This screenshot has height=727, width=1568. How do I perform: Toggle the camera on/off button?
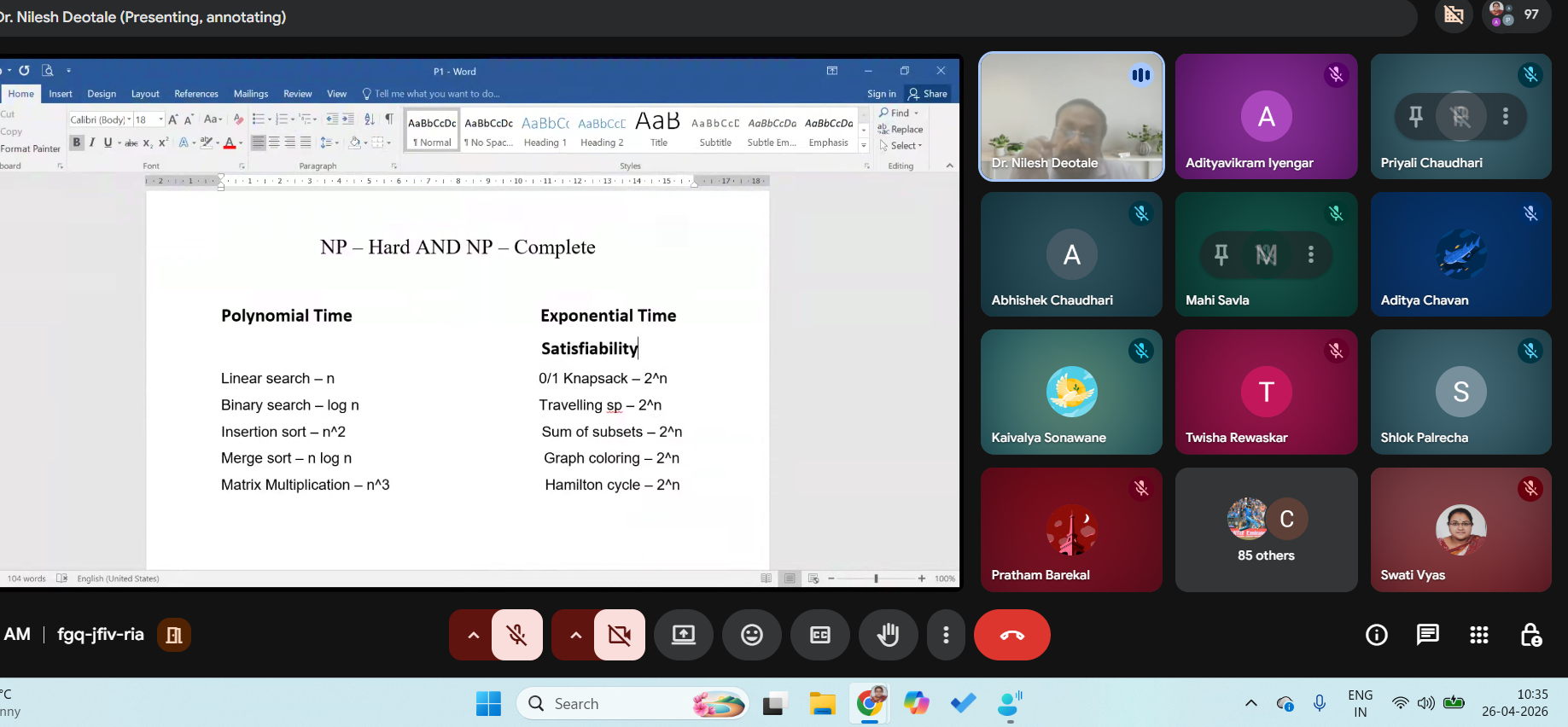pyautogui.click(x=620, y=635)
